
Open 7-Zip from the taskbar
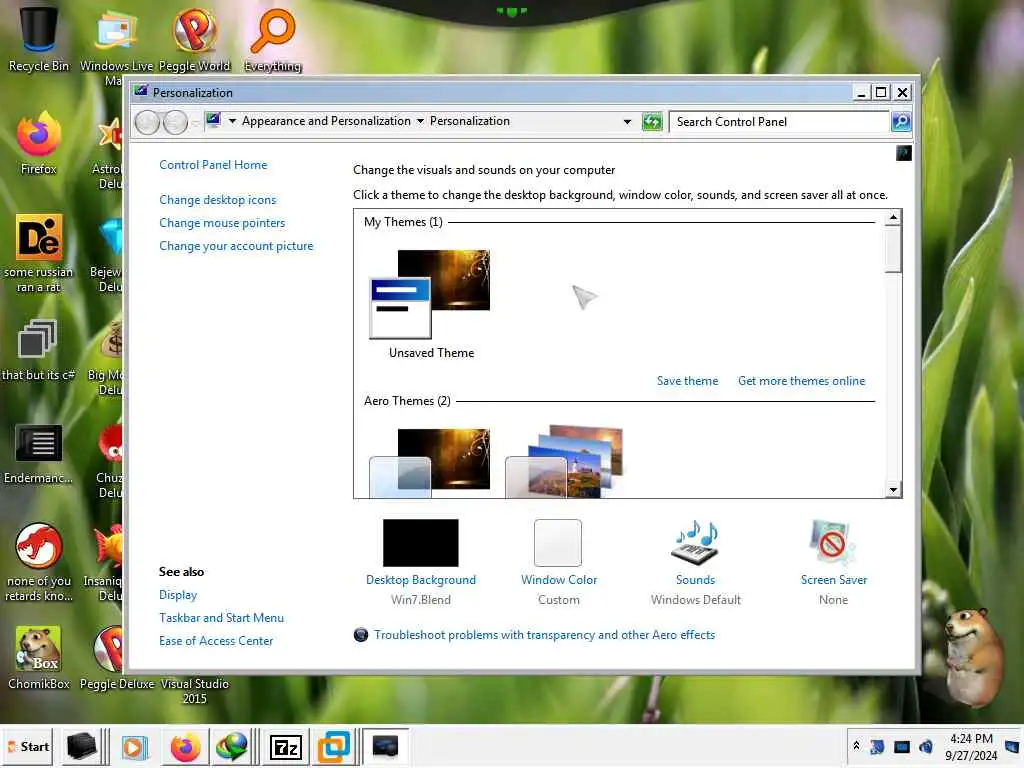(285, 747)
